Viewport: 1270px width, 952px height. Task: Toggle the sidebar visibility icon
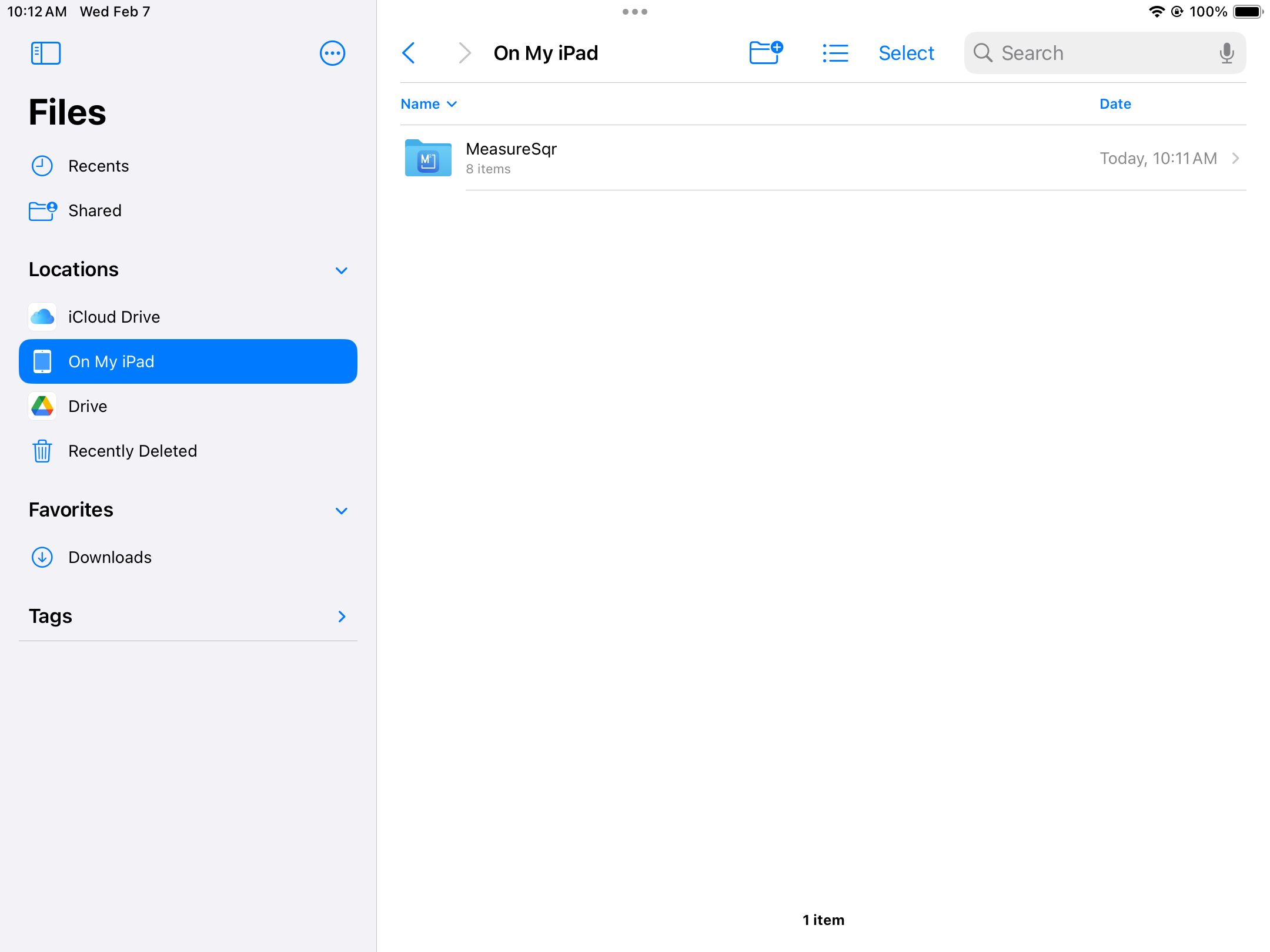(x=46, y=53)
